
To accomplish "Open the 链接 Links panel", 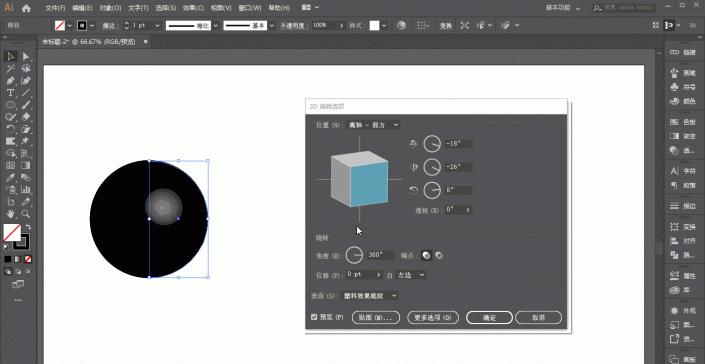I will pos(683,53).
